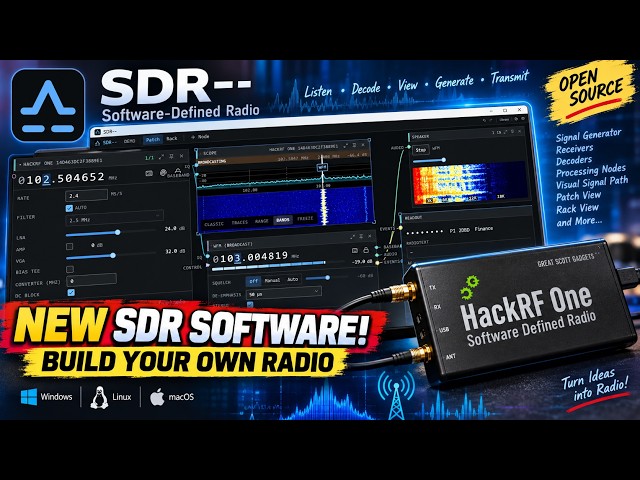
Task: Click the SDR-- logo in the title bar
Action: (98, 132)
